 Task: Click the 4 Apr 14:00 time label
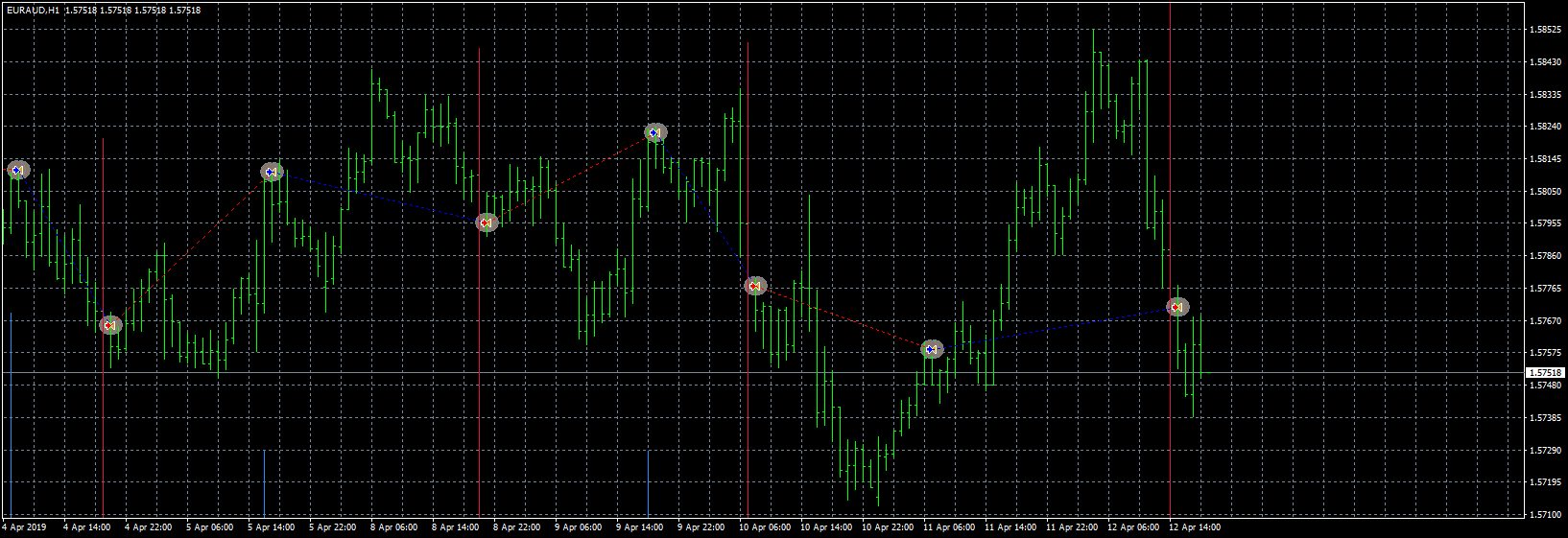tap(86, 527)
